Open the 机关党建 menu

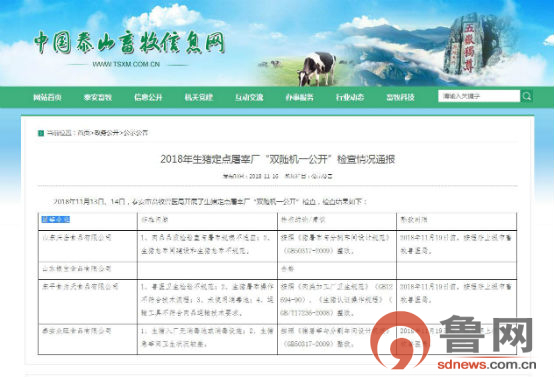coord(199,98)
